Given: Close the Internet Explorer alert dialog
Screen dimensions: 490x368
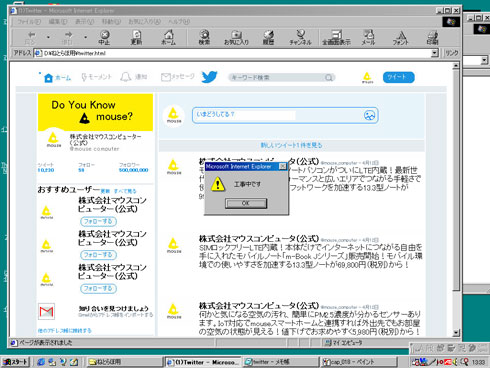Looking at the screenshot, I should tap(282, 166).
